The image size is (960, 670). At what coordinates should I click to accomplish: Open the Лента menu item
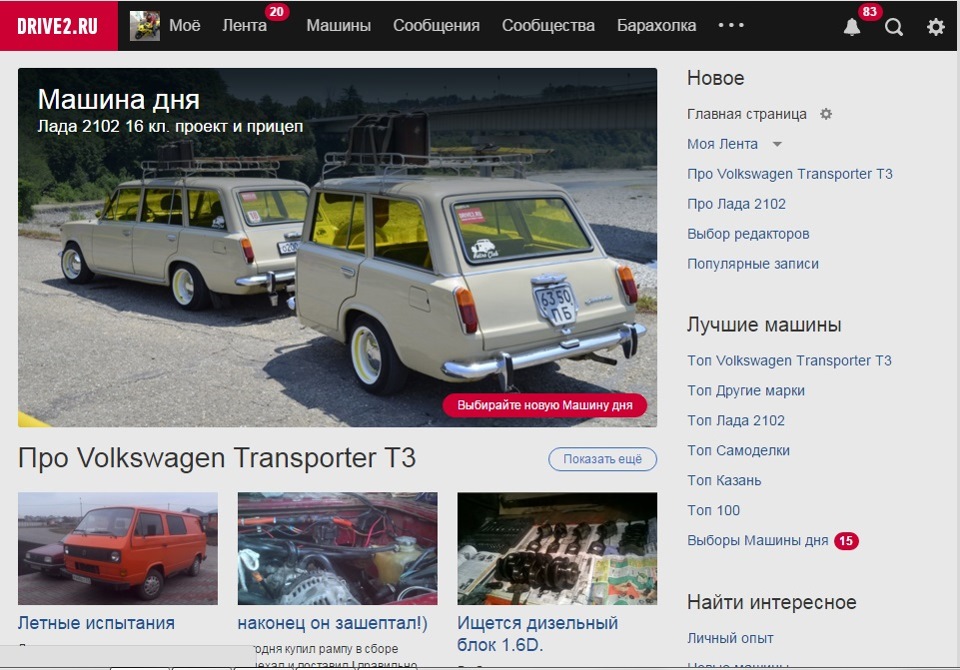click(244, 26)
